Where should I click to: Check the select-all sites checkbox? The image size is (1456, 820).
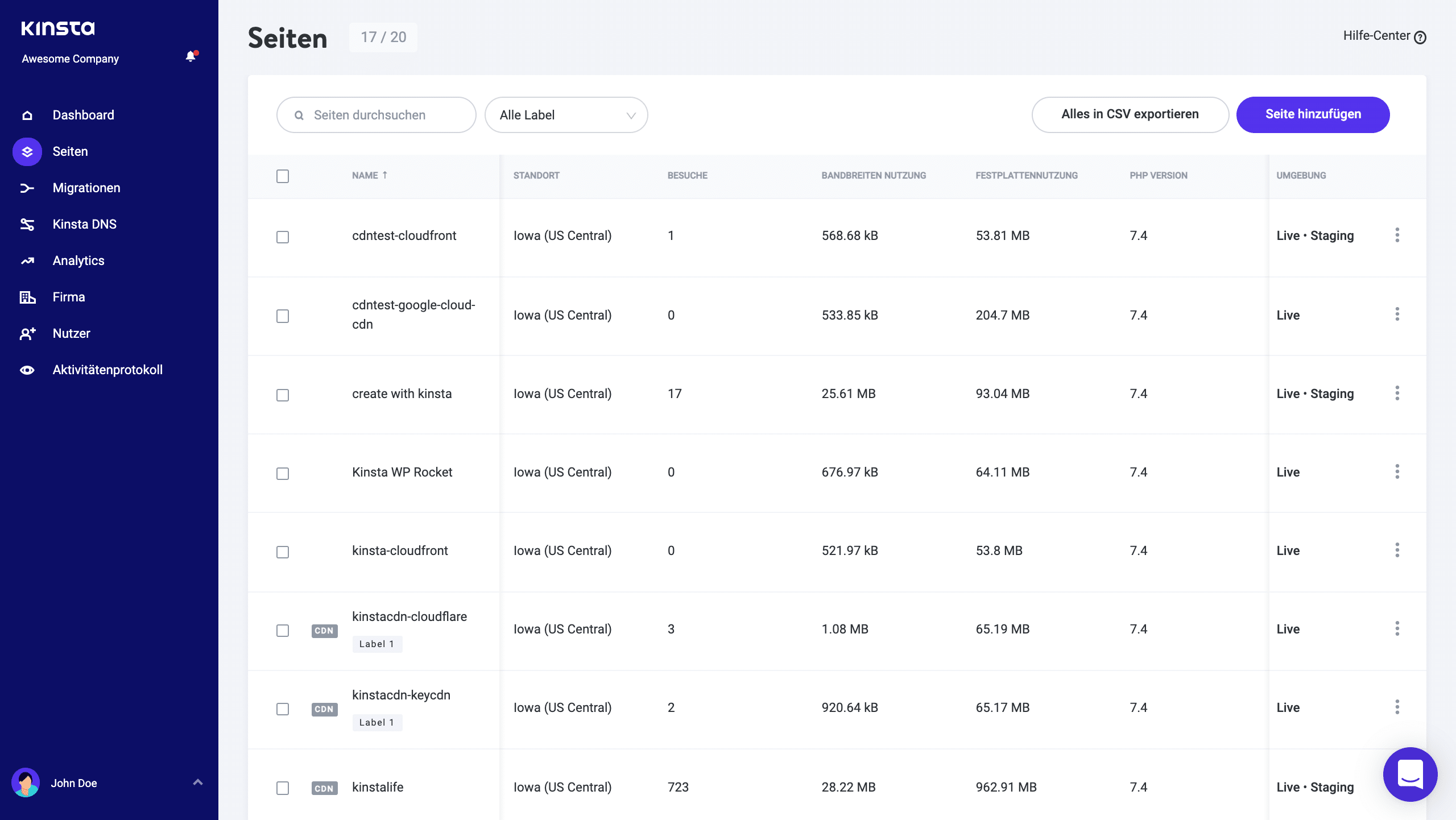283,176
